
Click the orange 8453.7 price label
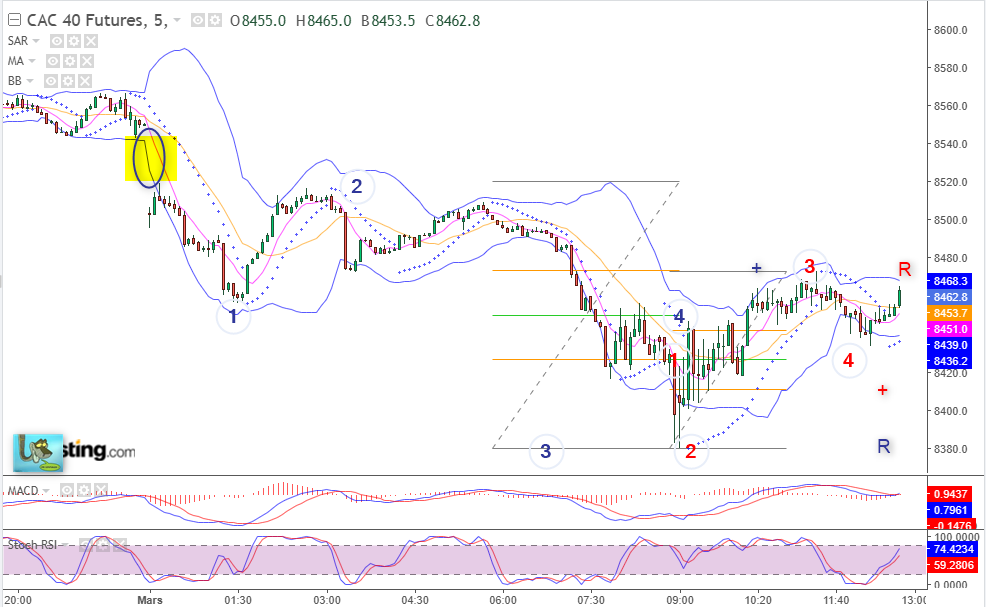tap(950, 313)
